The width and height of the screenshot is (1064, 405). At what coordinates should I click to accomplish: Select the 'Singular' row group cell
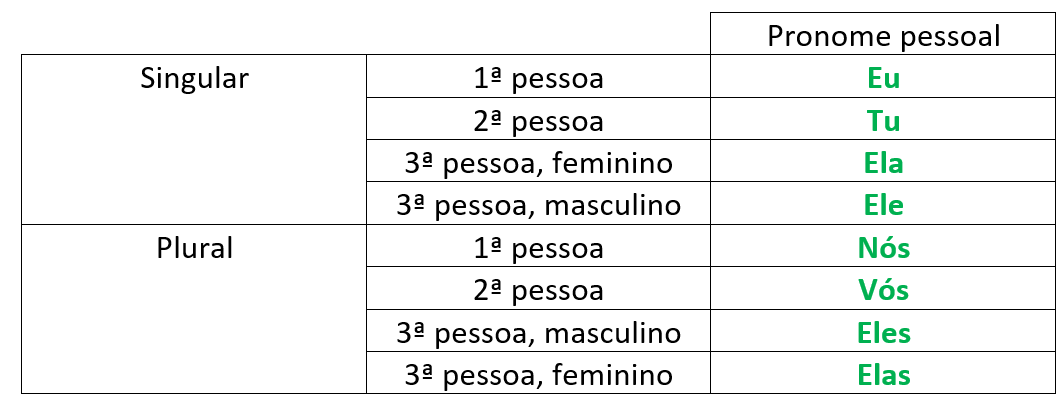click(195, 78)
